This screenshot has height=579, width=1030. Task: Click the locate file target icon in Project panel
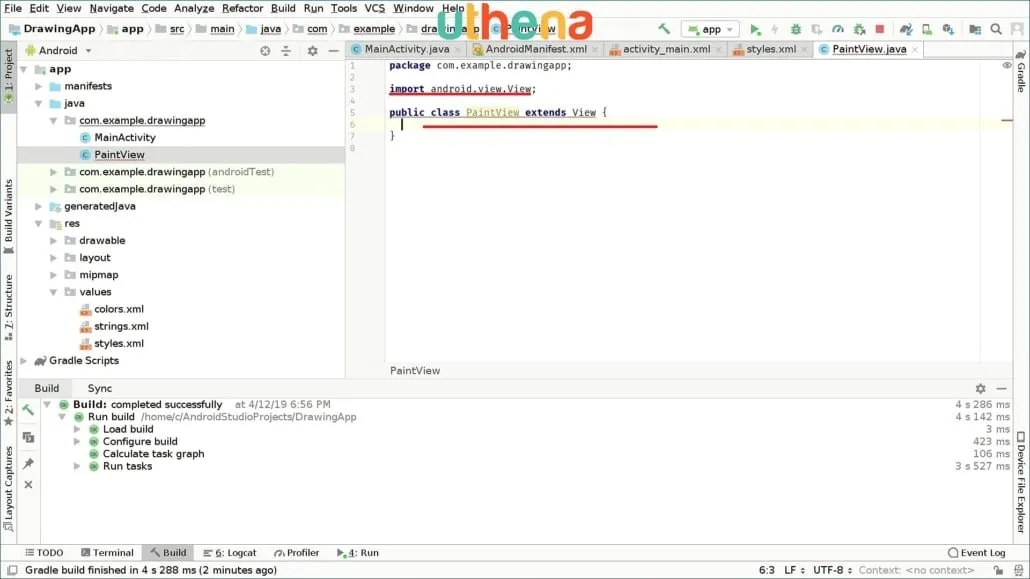pyautogui.click(x=265, y=51)
